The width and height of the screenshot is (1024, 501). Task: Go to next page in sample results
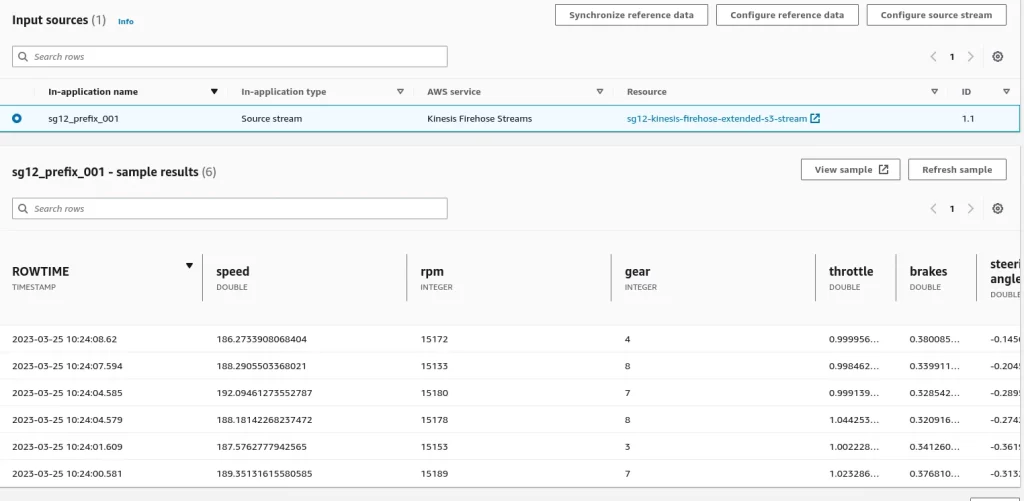tap(970, 209)
